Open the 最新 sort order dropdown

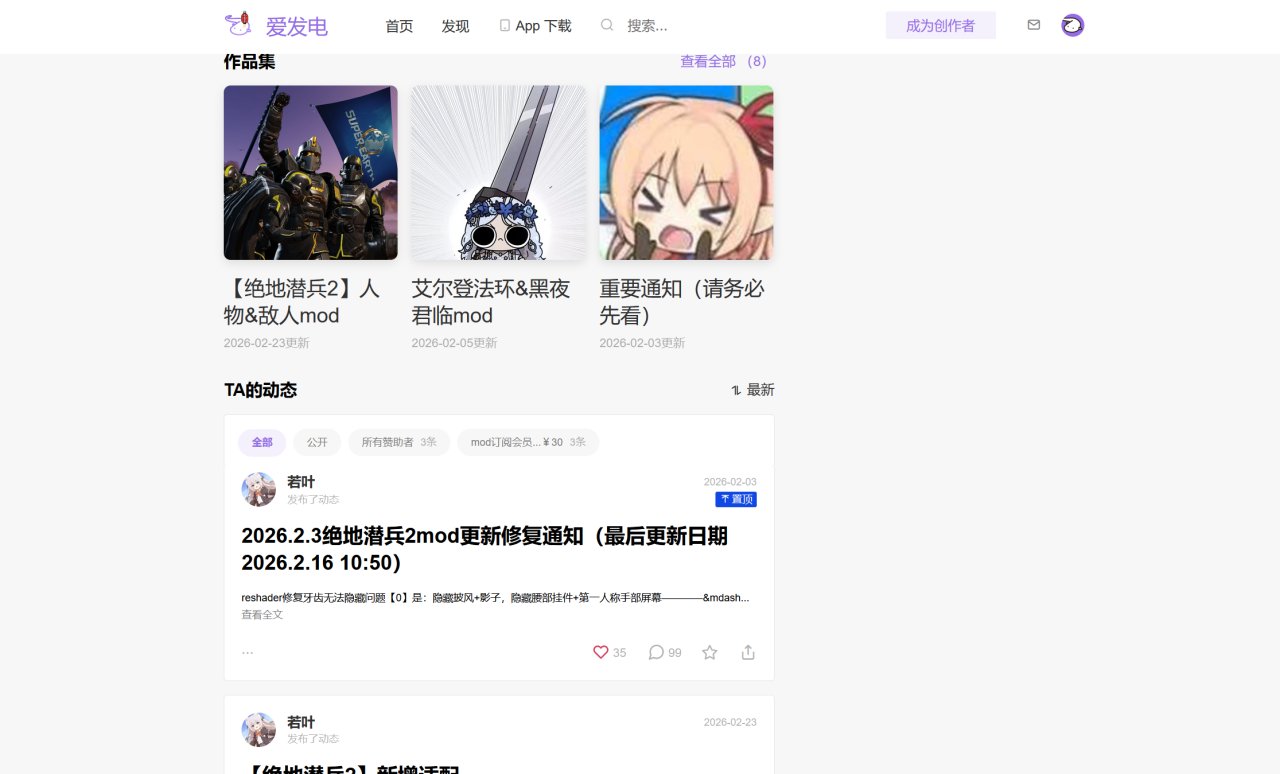click(753, 390)
